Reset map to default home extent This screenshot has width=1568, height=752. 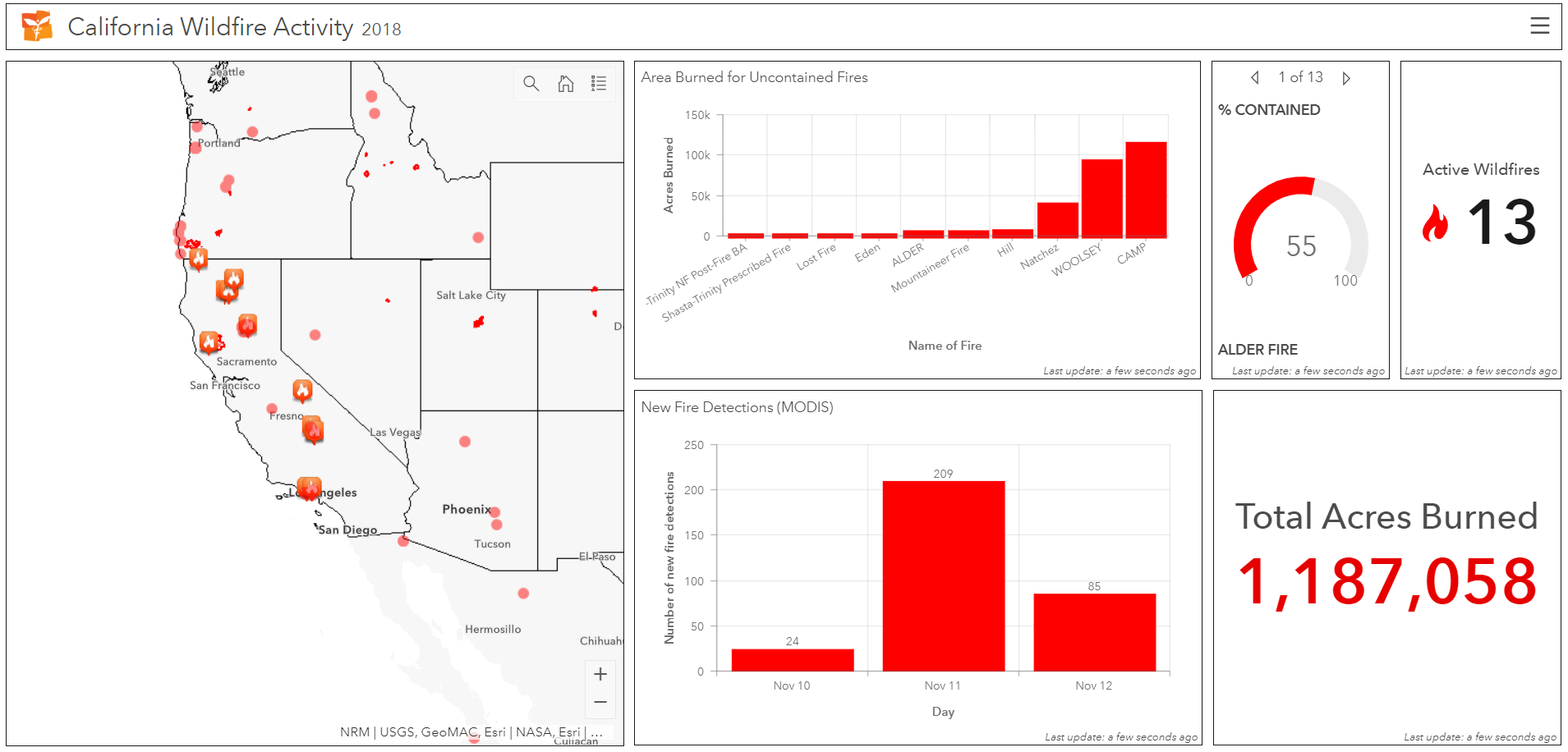point(566,84)
